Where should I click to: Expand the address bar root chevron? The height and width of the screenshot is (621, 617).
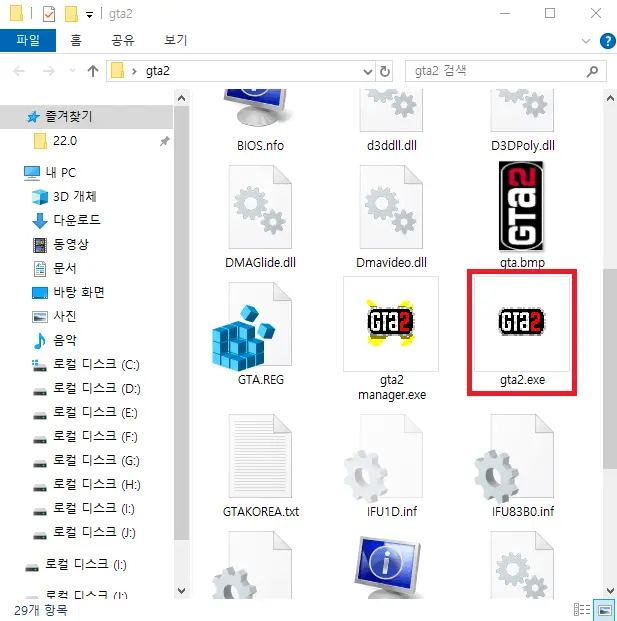click(134, 71)
